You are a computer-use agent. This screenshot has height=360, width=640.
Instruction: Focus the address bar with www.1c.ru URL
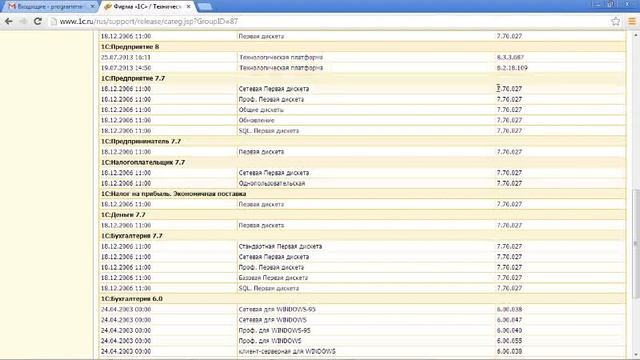327,21
